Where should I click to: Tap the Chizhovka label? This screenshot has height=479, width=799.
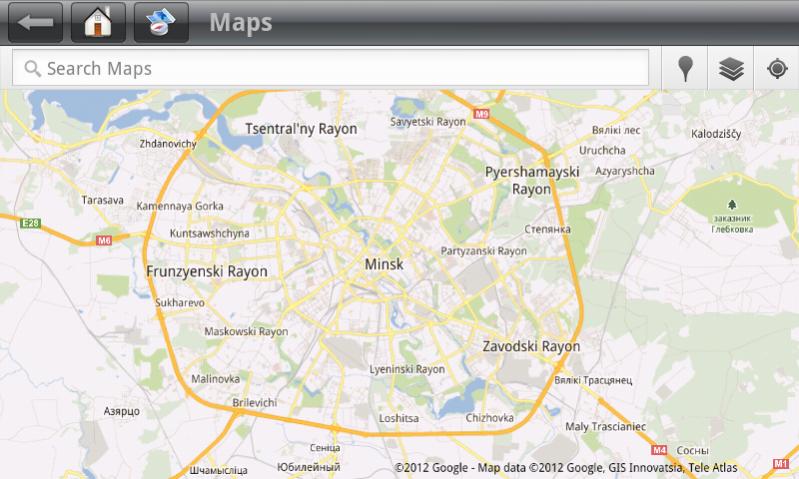[x=490, y=418]
